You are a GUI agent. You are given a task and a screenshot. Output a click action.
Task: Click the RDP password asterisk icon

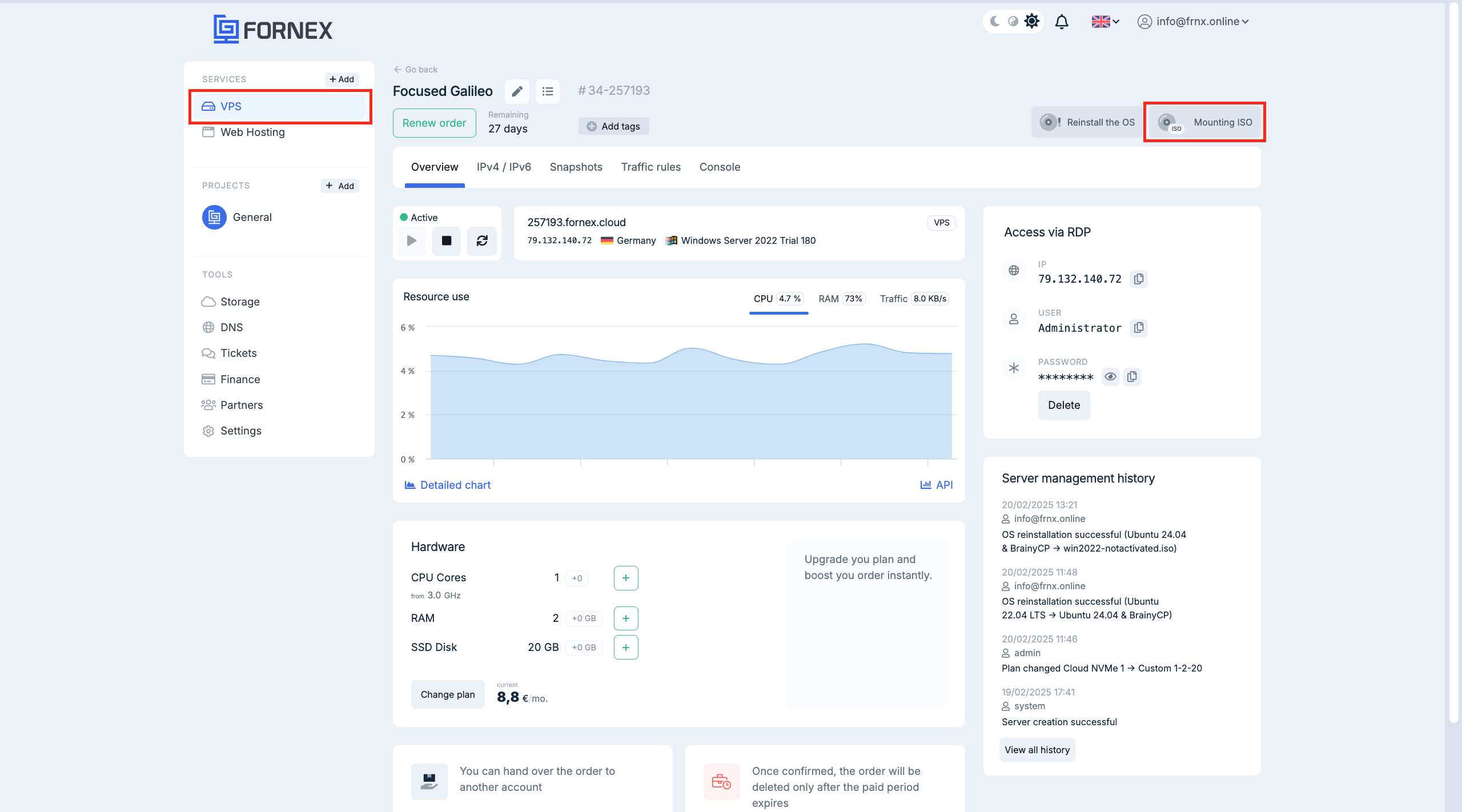coord(1014,368)
